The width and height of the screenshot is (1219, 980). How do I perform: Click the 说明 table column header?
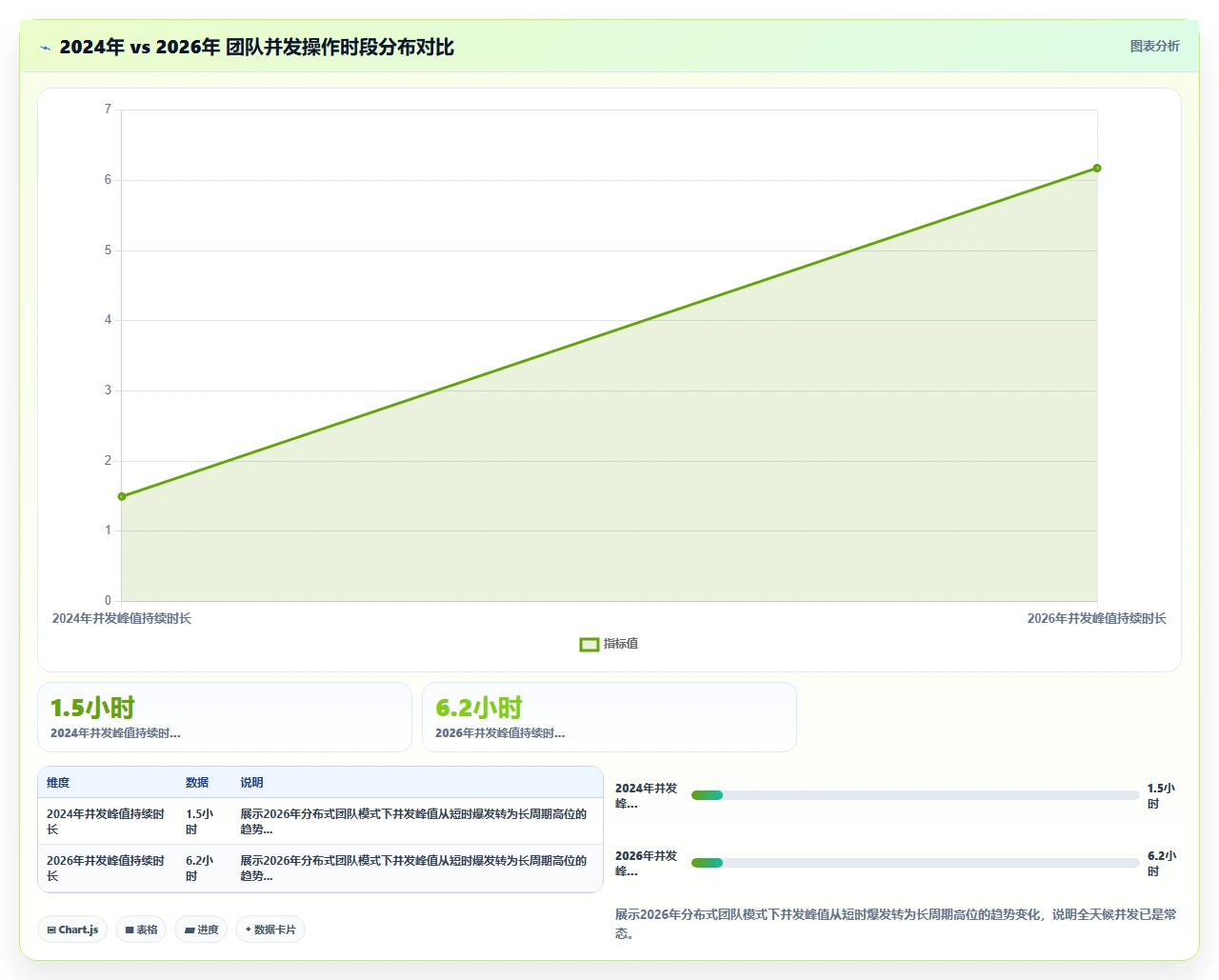(251, 783)
